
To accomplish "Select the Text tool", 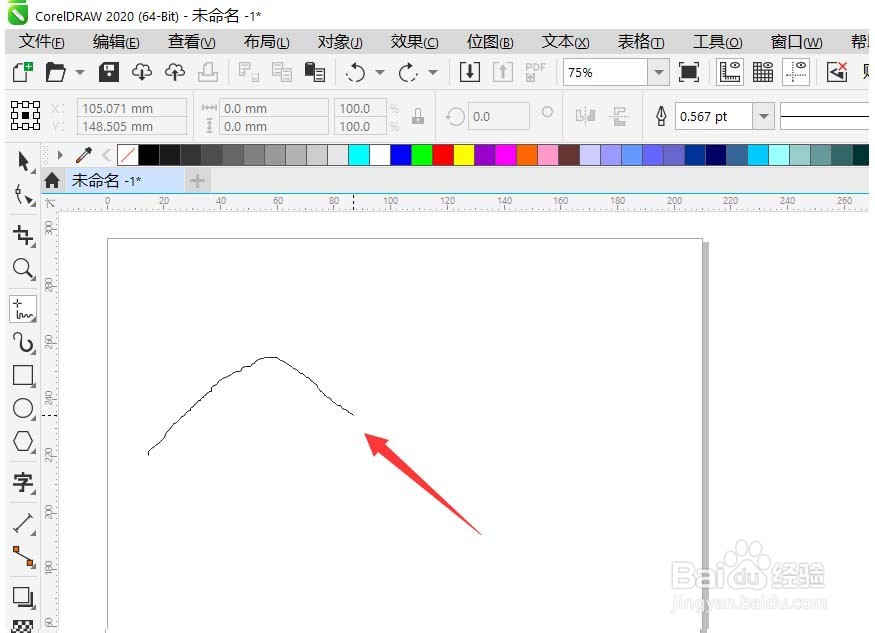I will tap(24, 483).
